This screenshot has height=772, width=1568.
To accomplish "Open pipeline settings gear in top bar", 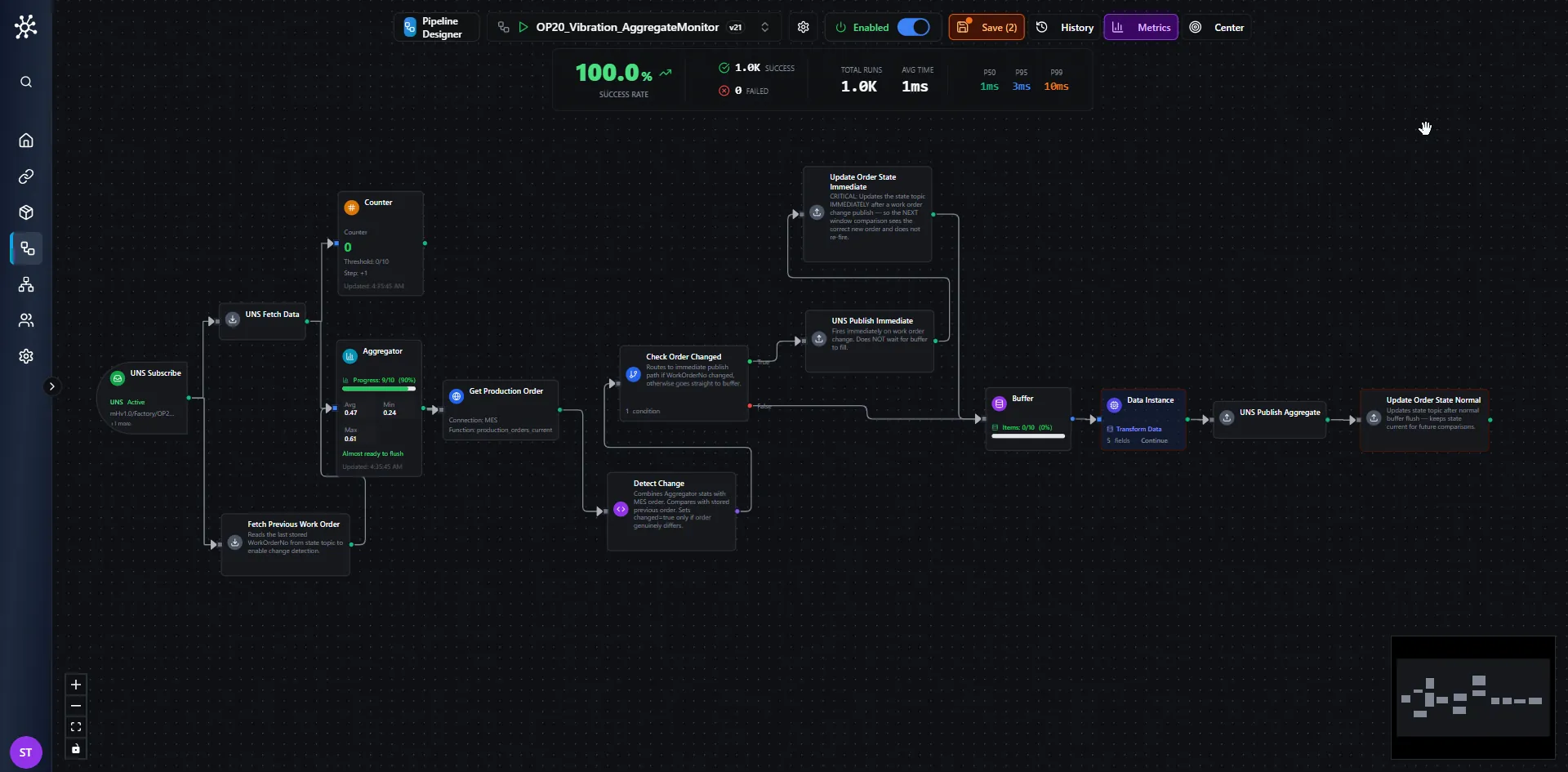I will click(x=804, y=27).
